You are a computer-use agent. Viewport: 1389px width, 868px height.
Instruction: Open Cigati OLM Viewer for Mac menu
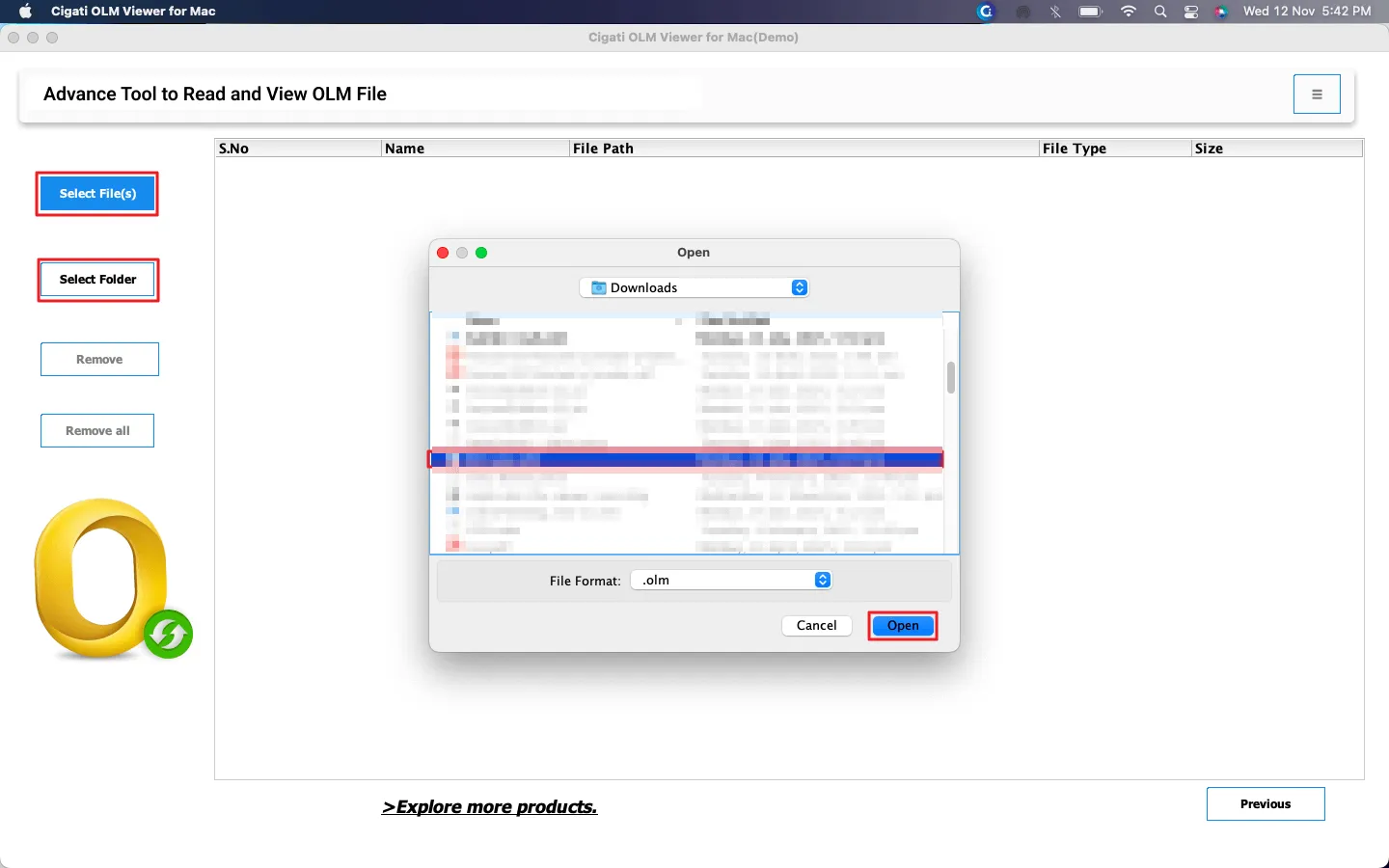pos(133,12)
